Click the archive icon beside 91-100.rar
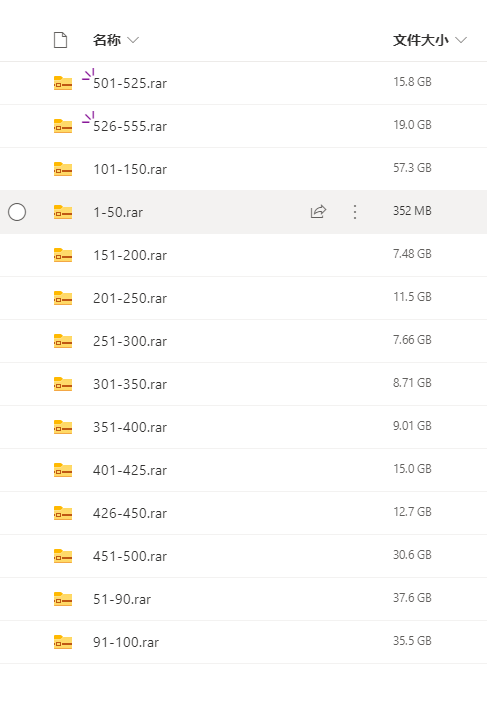This screenshot has width=487, height=723. point(63,642)
